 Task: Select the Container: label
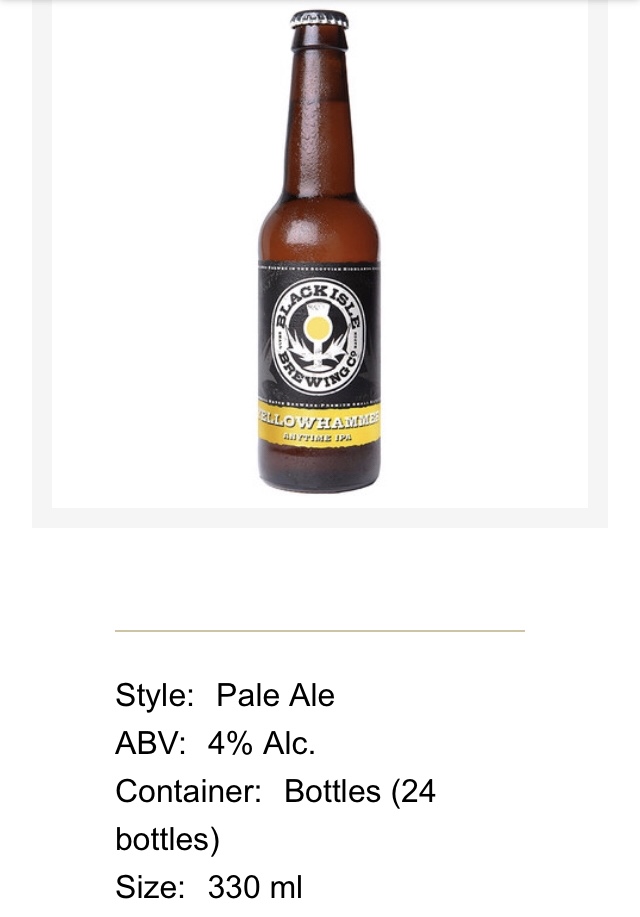188,791
